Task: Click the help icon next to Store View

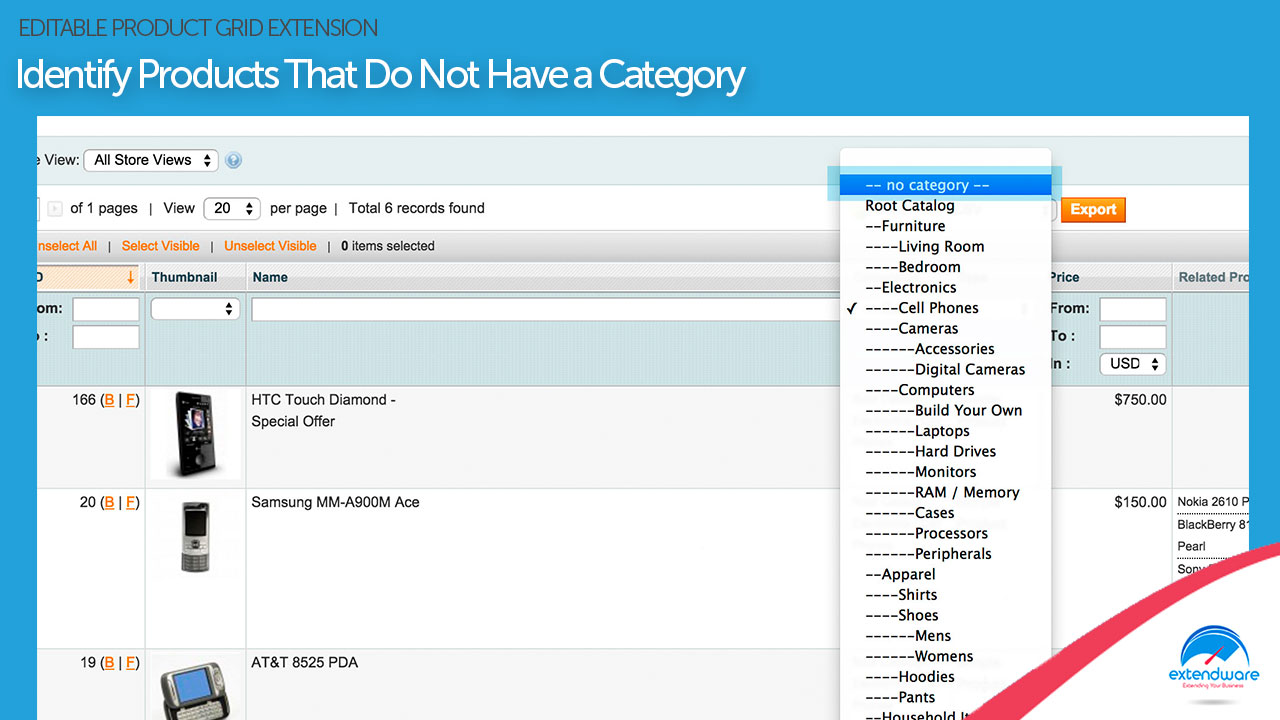Action: click(232, 160)
